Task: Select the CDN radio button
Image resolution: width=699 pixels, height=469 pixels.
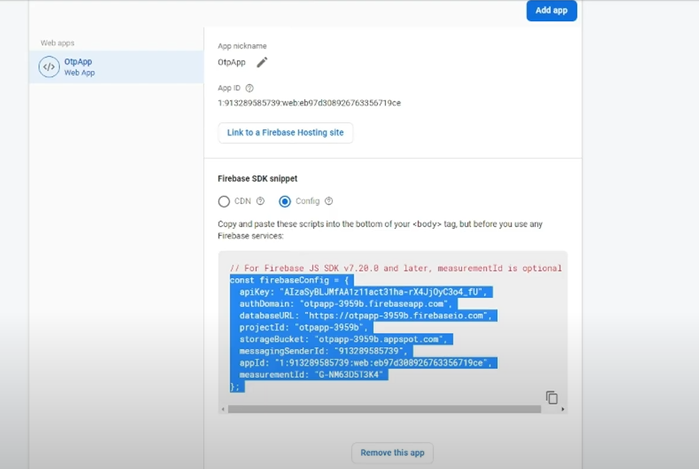Action: click(225, 201)
